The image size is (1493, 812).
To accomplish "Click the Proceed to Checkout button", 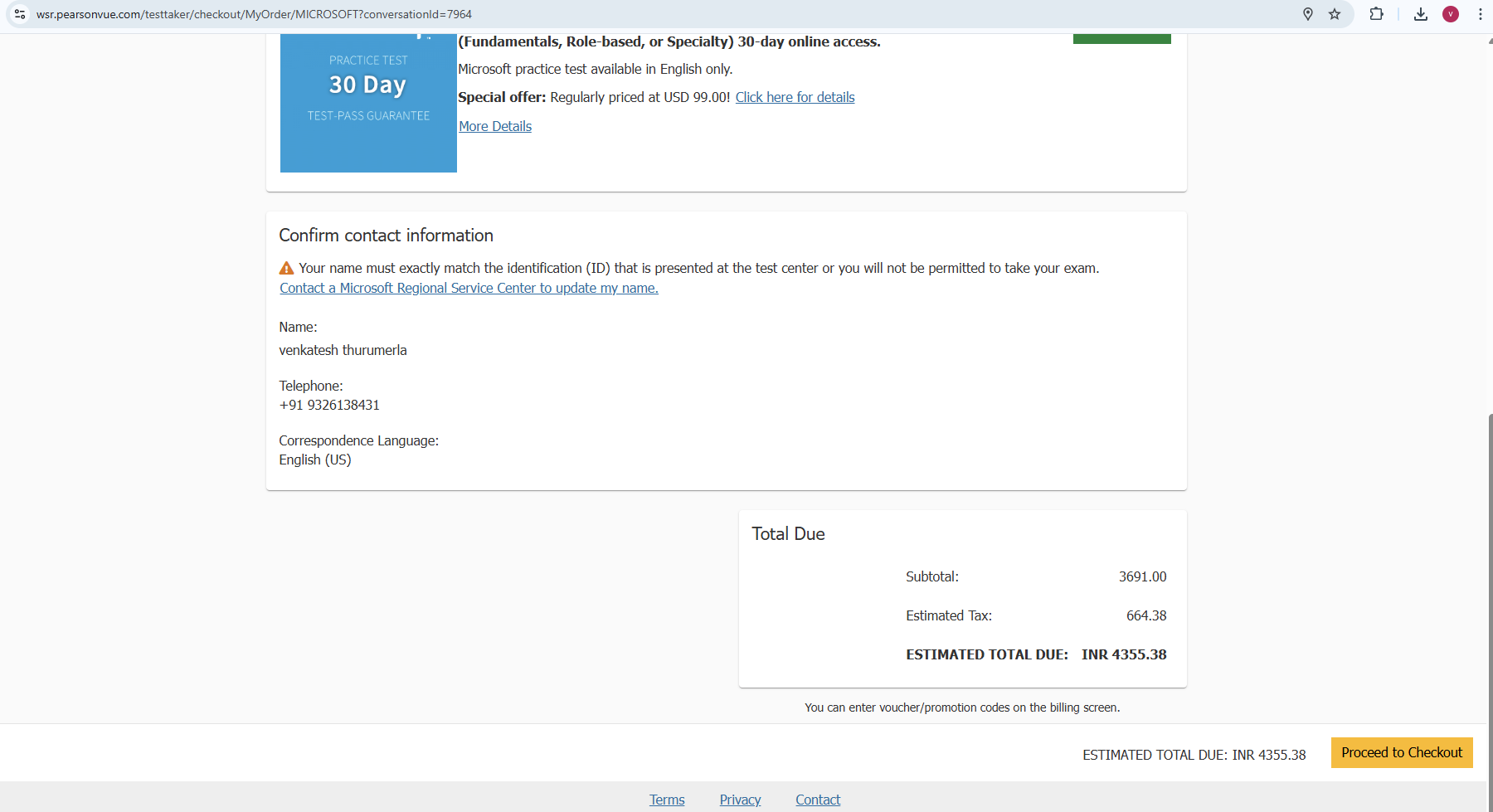I will click(x=1401, y=752).
